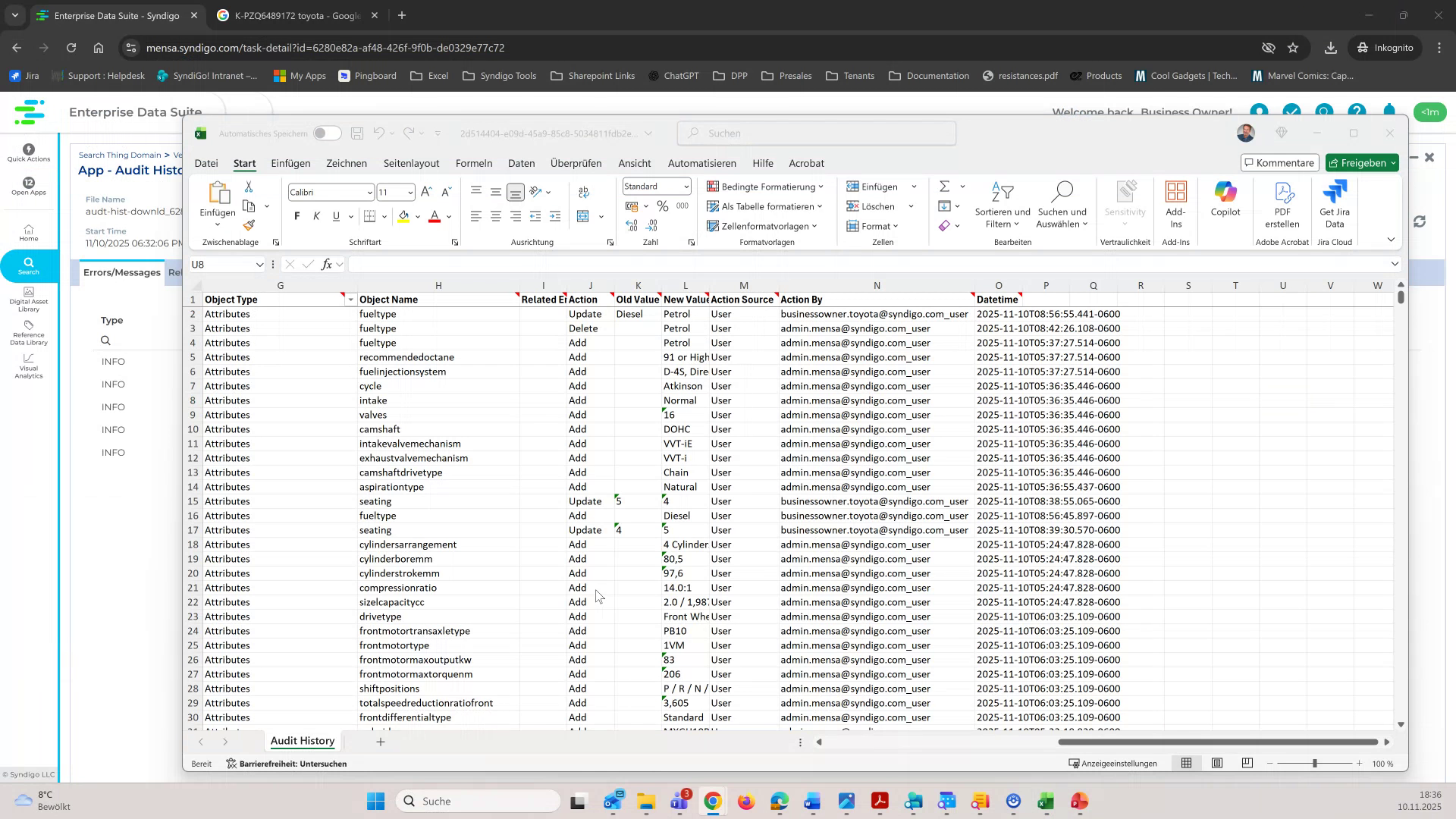This screenshot has width=1456, height=819.
Task: Open Bedingte Formatierung in the ribbon
Action: 764,187
